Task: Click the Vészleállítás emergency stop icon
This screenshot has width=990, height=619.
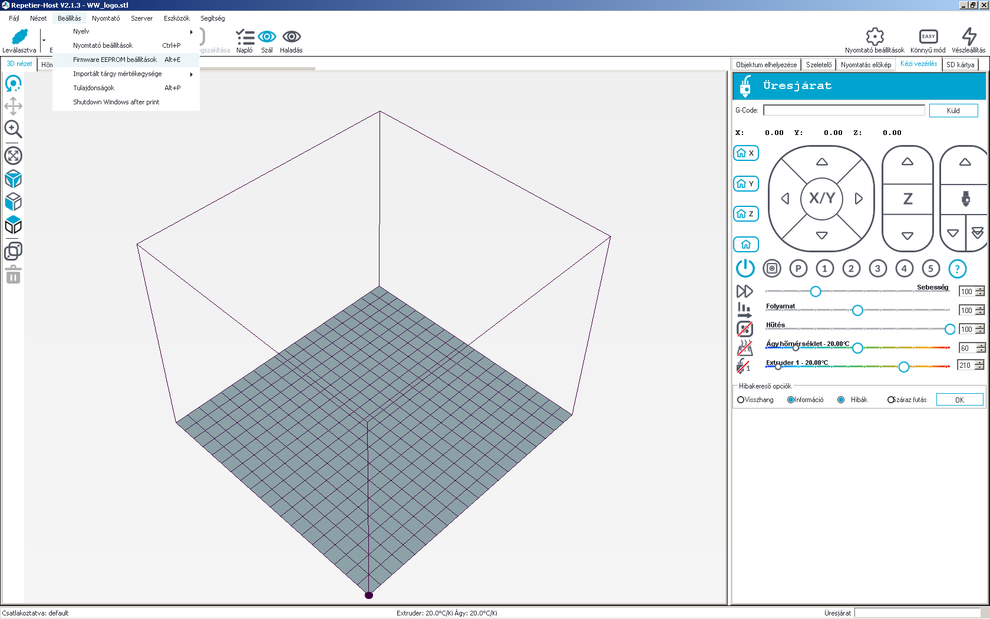Action: (x=967, y=37)
